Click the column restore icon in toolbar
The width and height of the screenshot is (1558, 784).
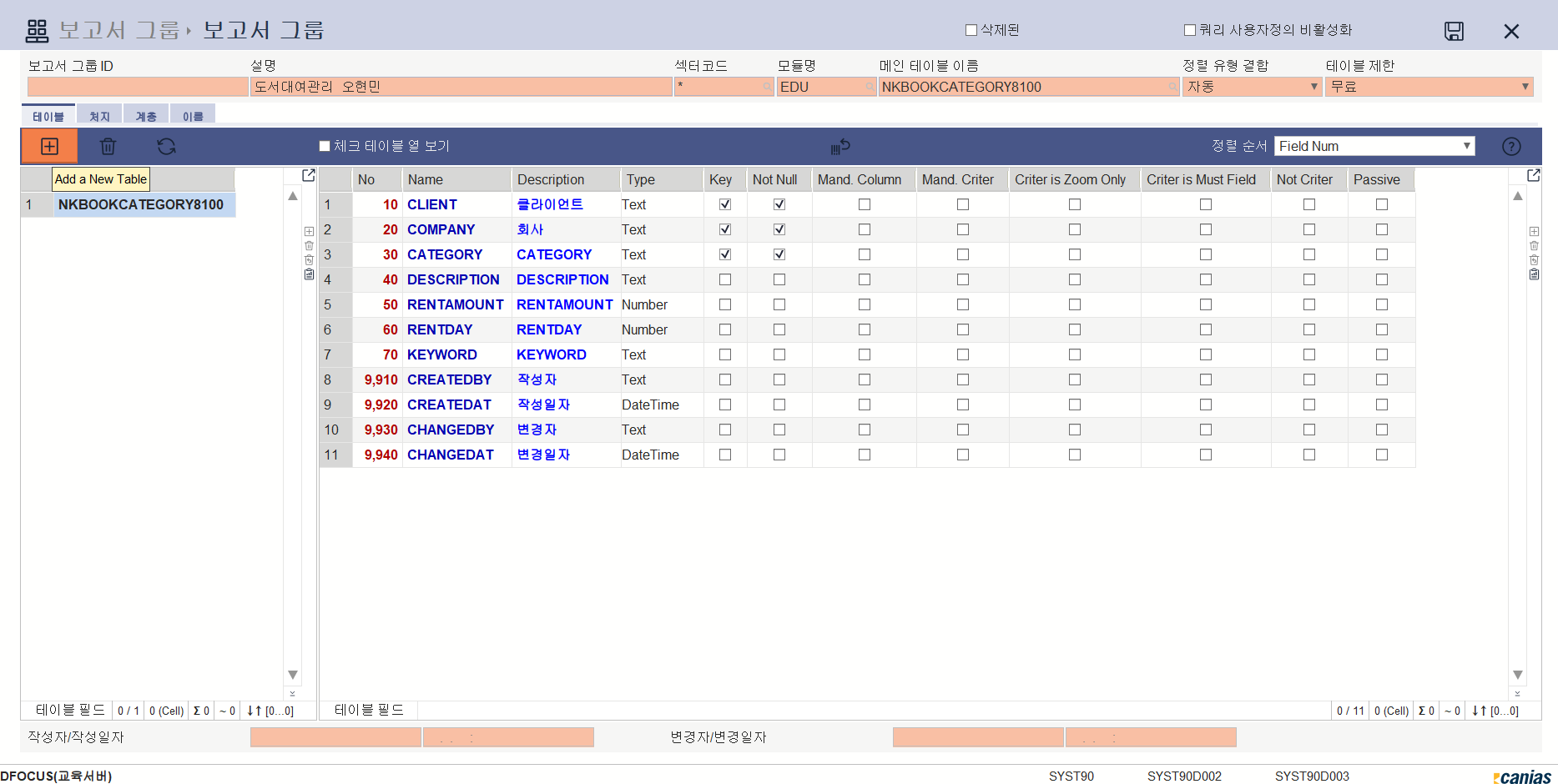(x=840, y=146)
